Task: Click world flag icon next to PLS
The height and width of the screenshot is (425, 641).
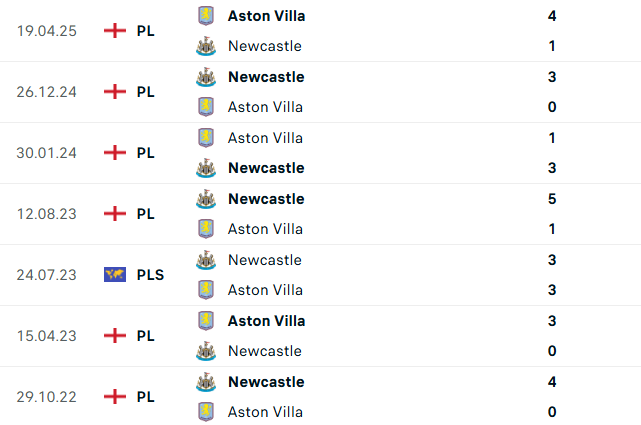Action: click(115, 275)
